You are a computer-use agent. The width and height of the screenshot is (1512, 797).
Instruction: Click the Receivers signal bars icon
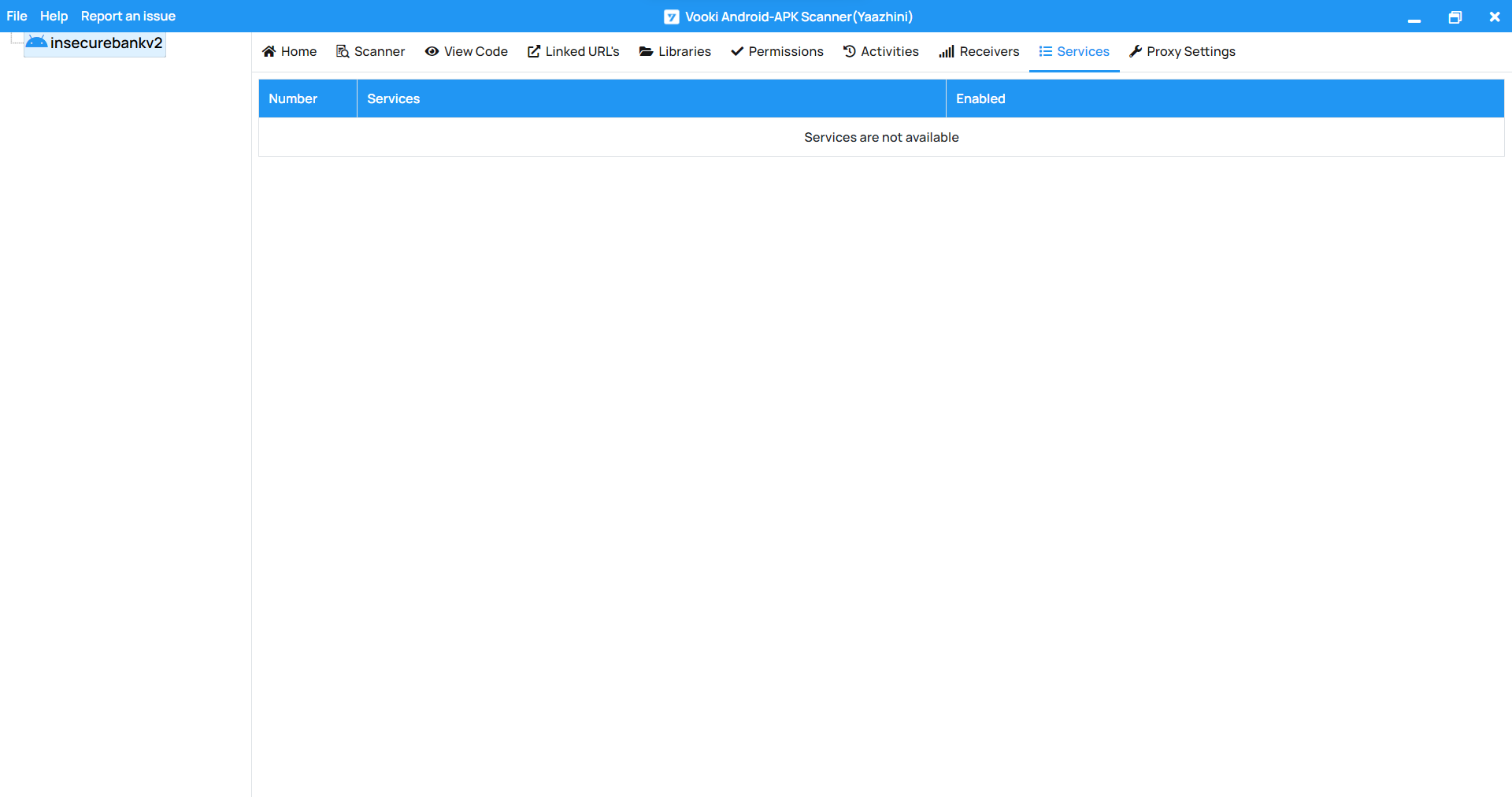tap(947, 51)
